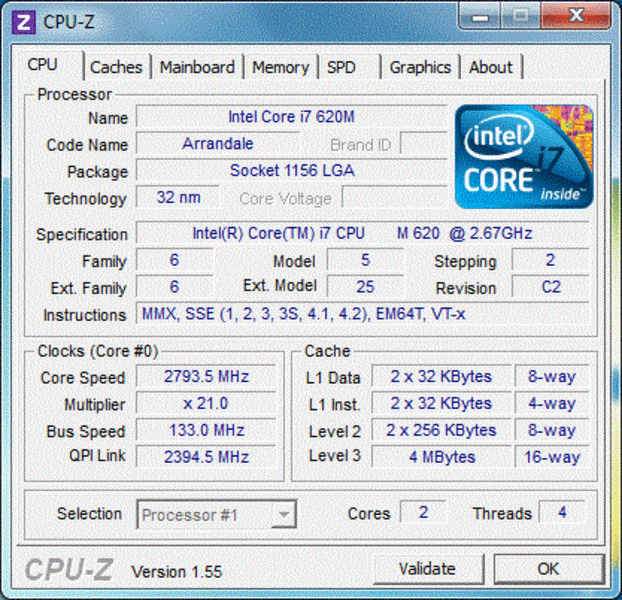Click the Specification field text
Screen dimensions: 622x600
[362, 233]
